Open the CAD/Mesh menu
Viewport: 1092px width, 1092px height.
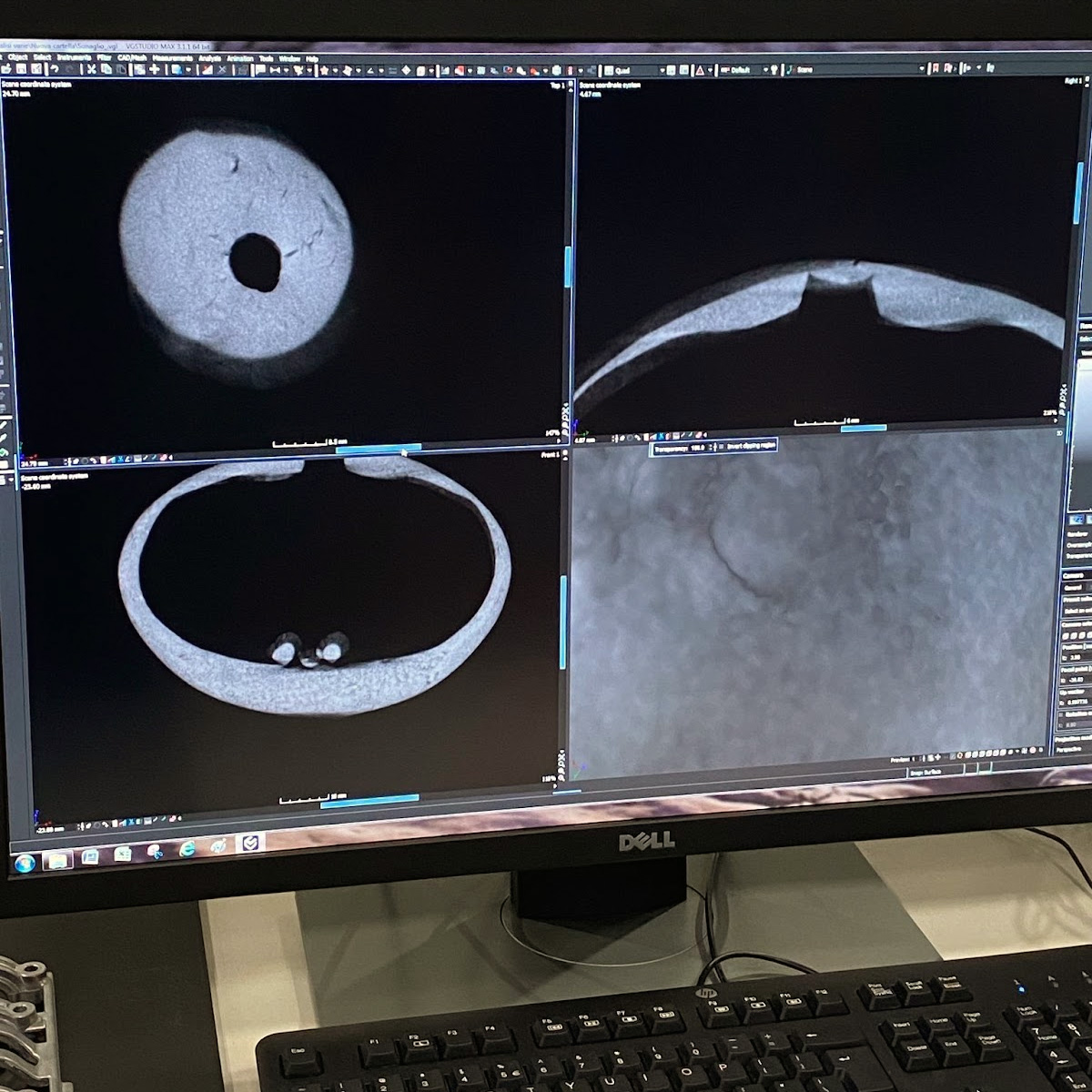point(132,58)
